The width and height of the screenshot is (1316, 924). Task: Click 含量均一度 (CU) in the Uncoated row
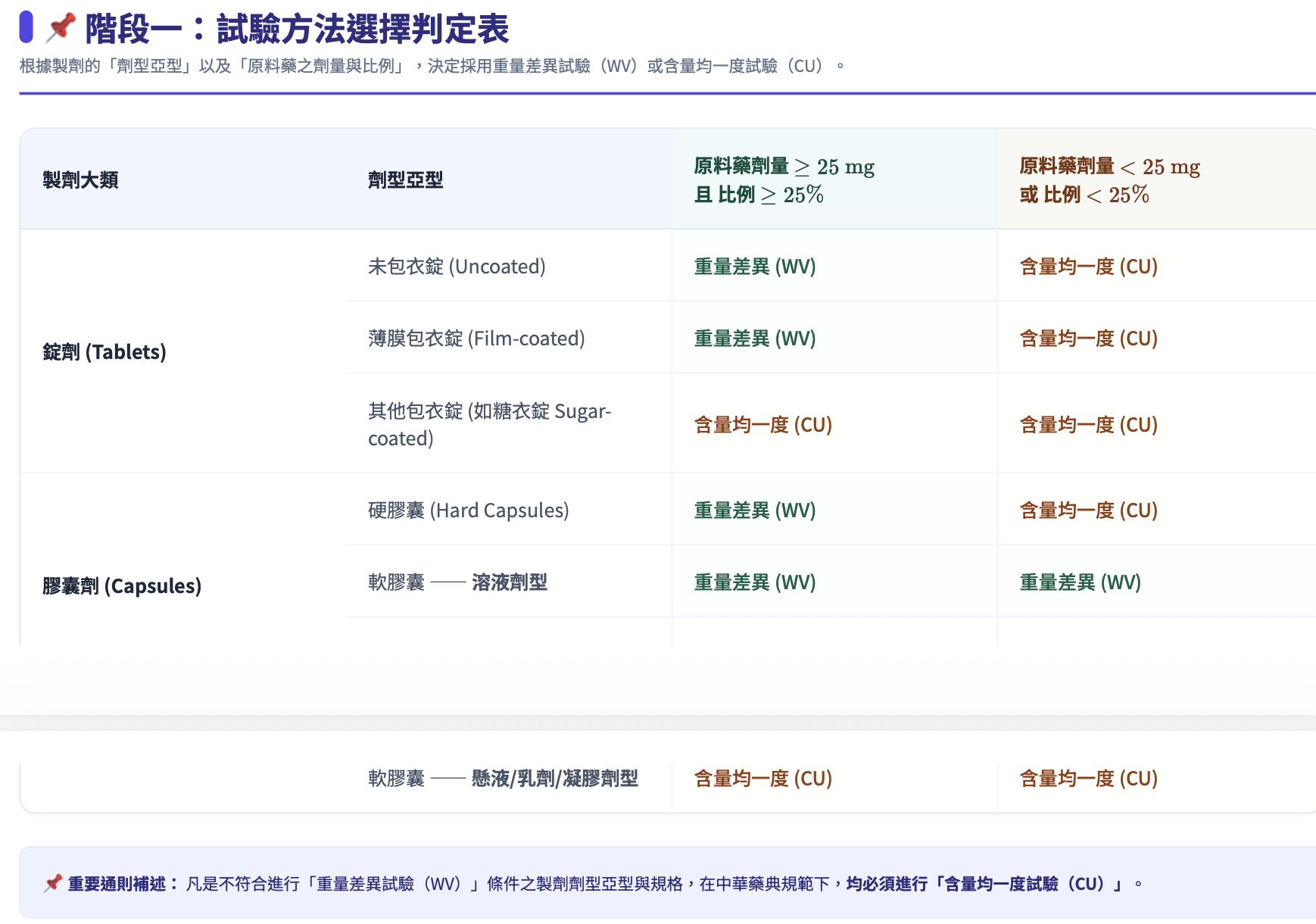pos(1089,266)
